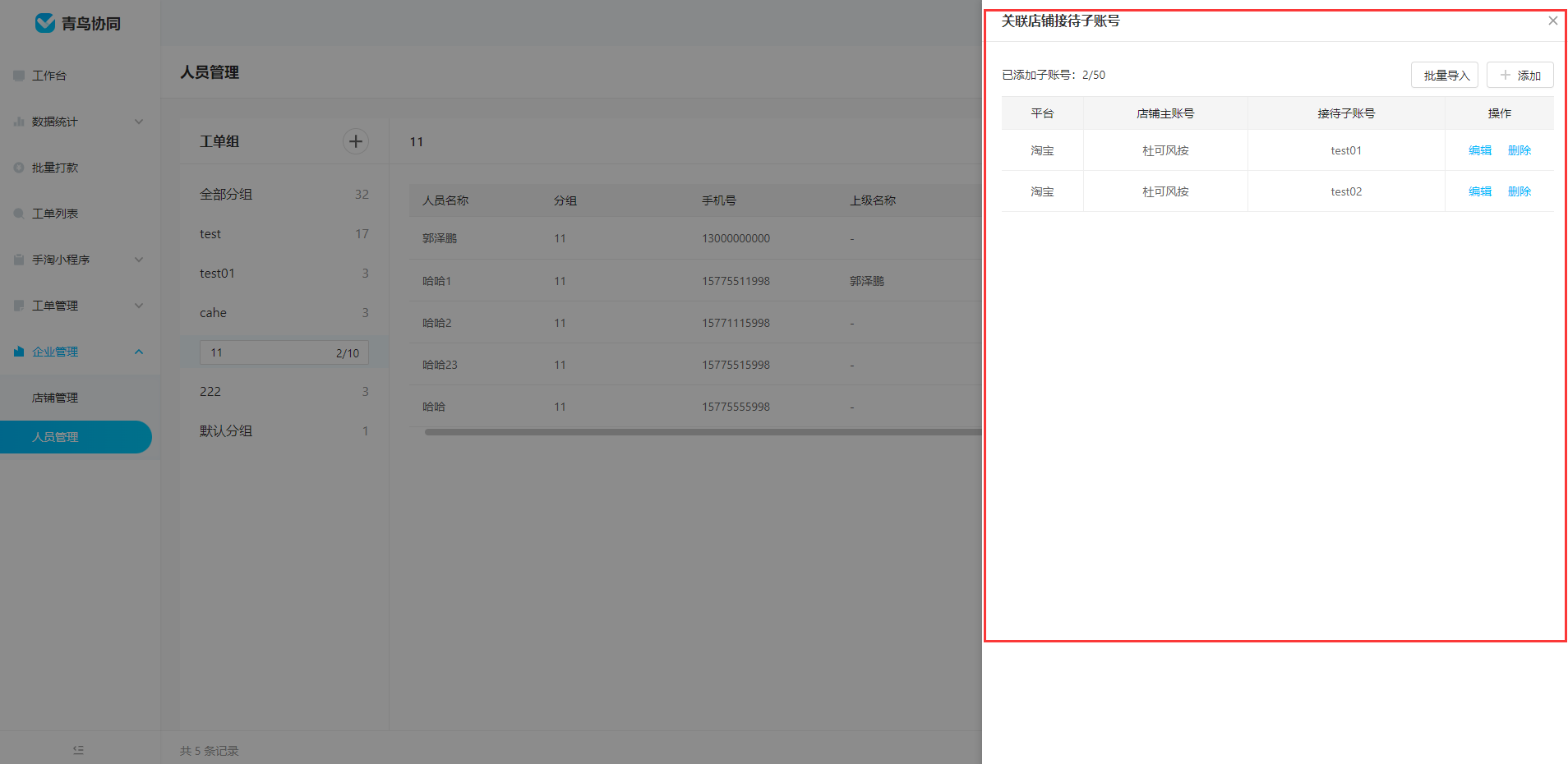Click the 哈哈2 row name cell
This screenshot has height=764, width=1568.
[x=437, y=323]
